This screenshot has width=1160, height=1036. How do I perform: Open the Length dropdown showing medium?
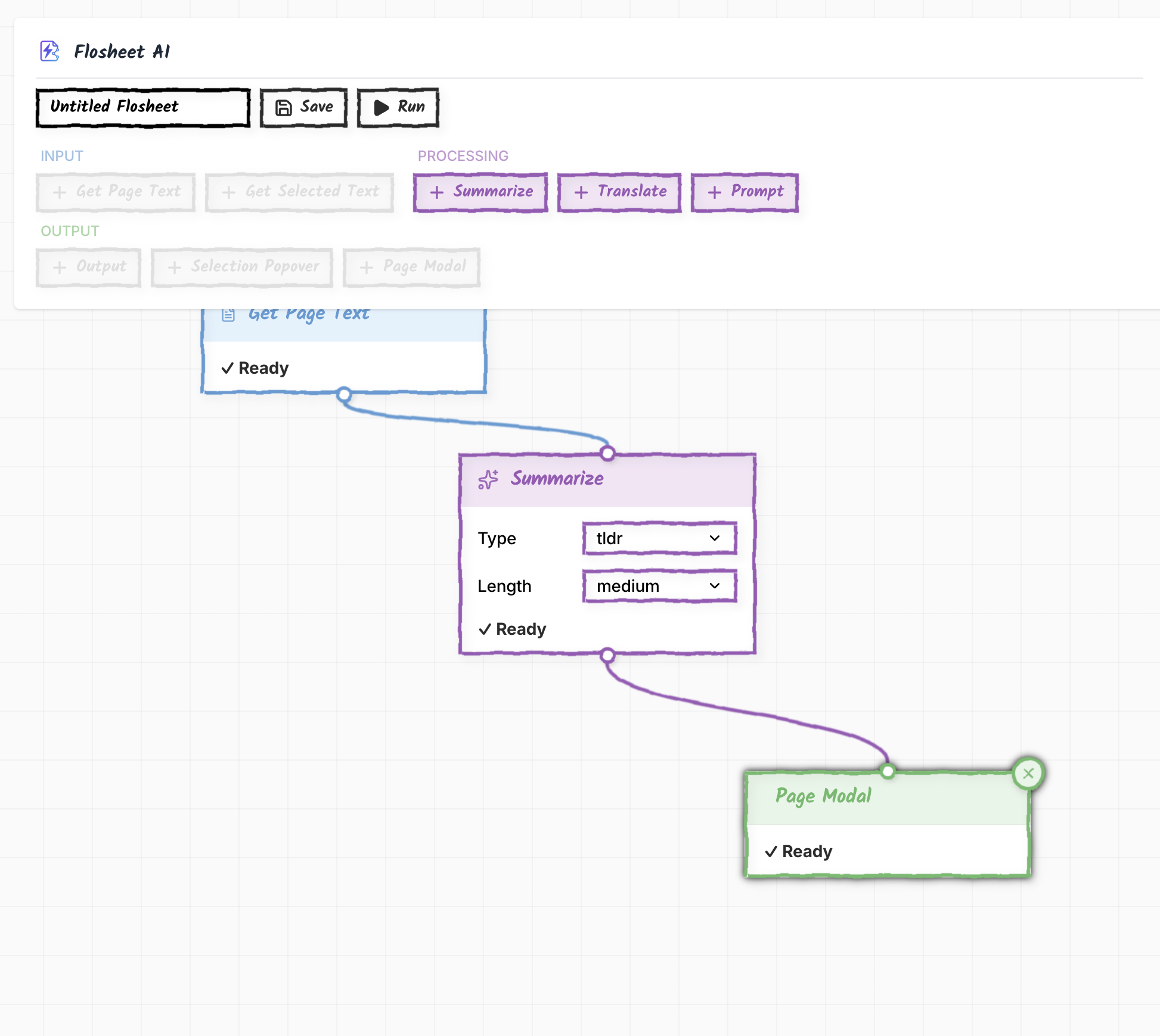coord(659,586)
